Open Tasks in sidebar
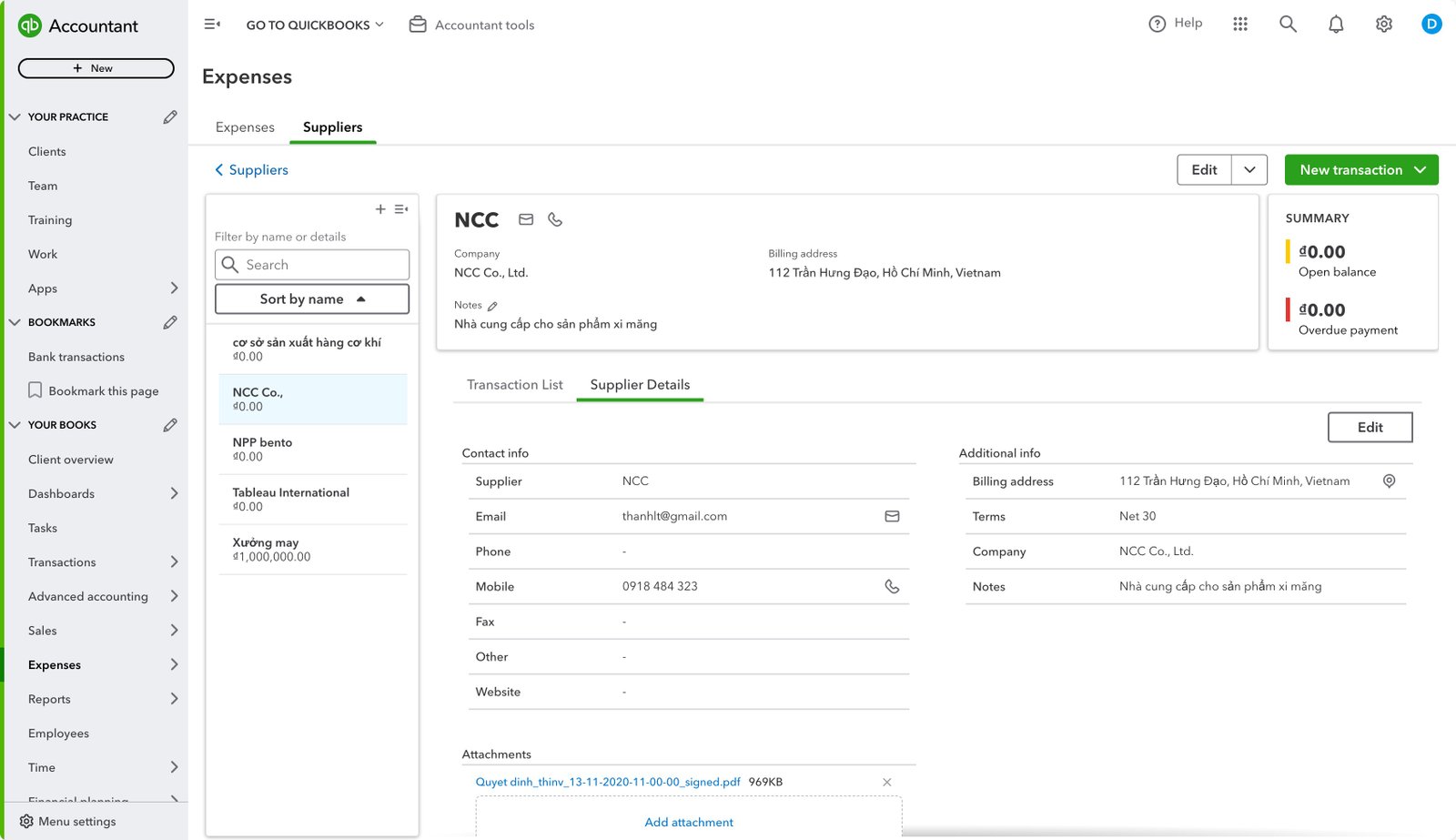This screenshot has height=840, width=1456. (x=43, y=528)
